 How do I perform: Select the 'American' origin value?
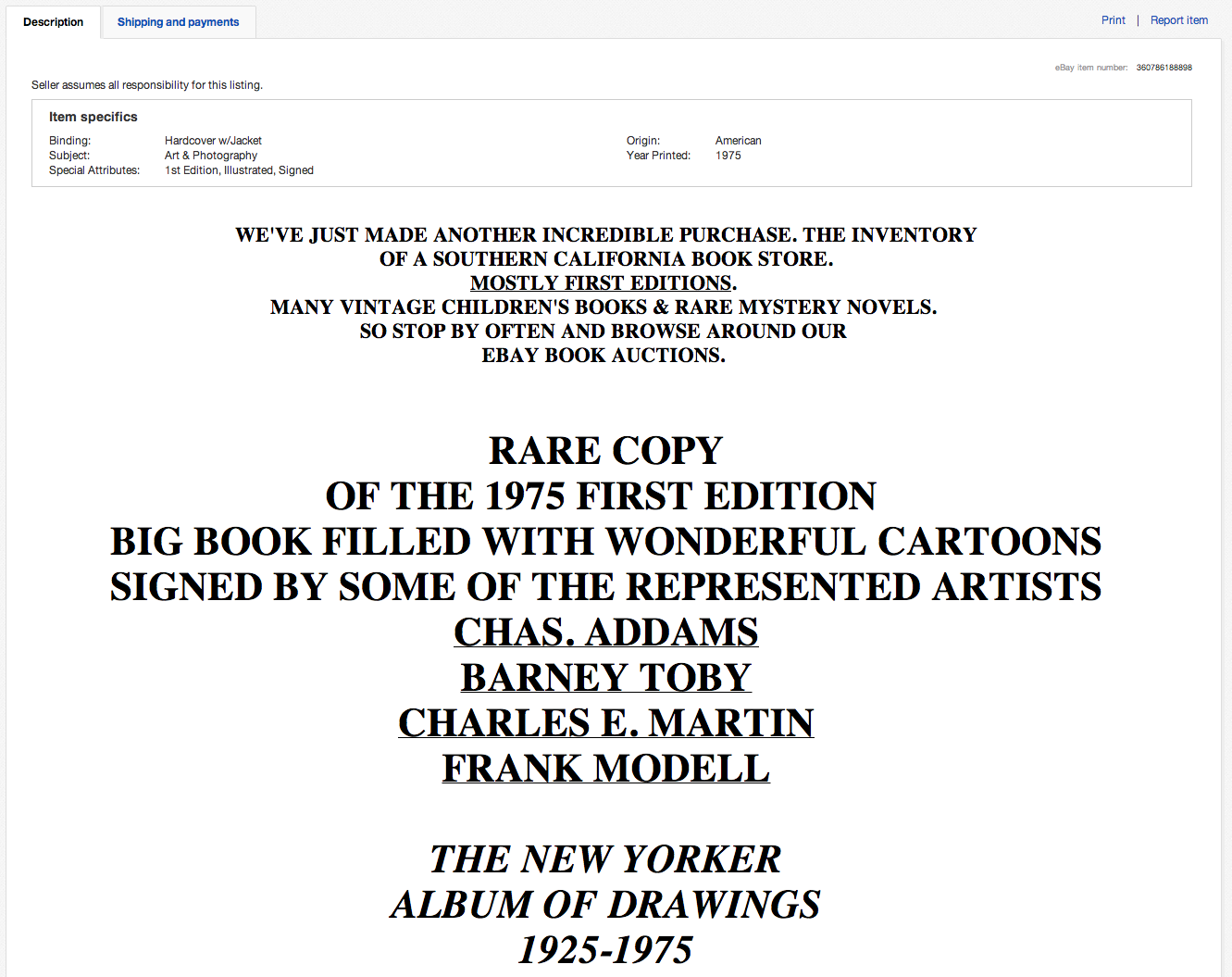point(739,141)
